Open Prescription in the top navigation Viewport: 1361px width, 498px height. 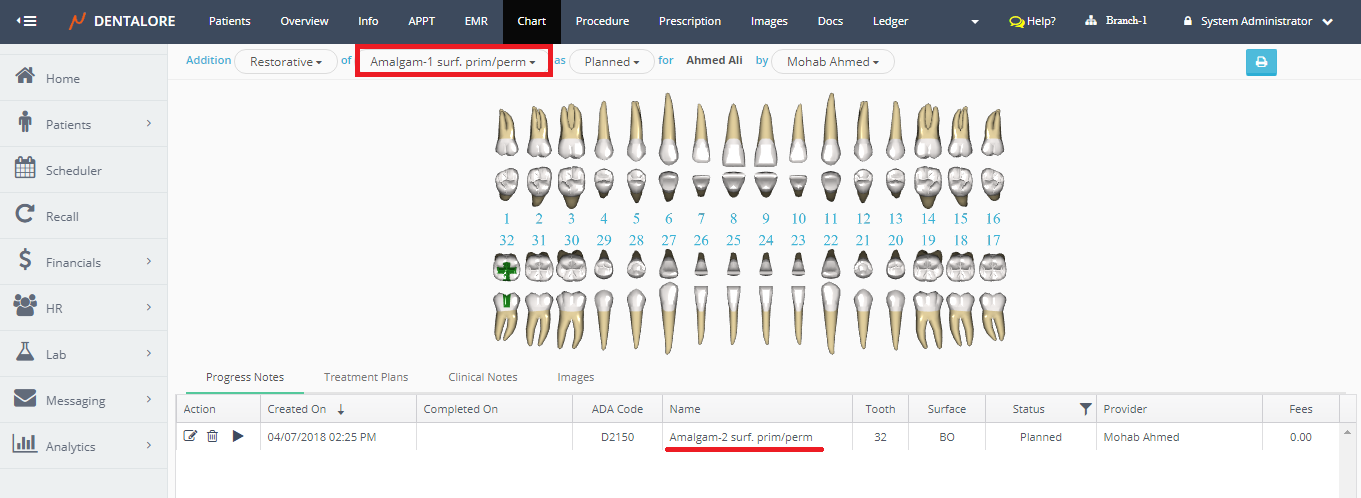(689, 21)
